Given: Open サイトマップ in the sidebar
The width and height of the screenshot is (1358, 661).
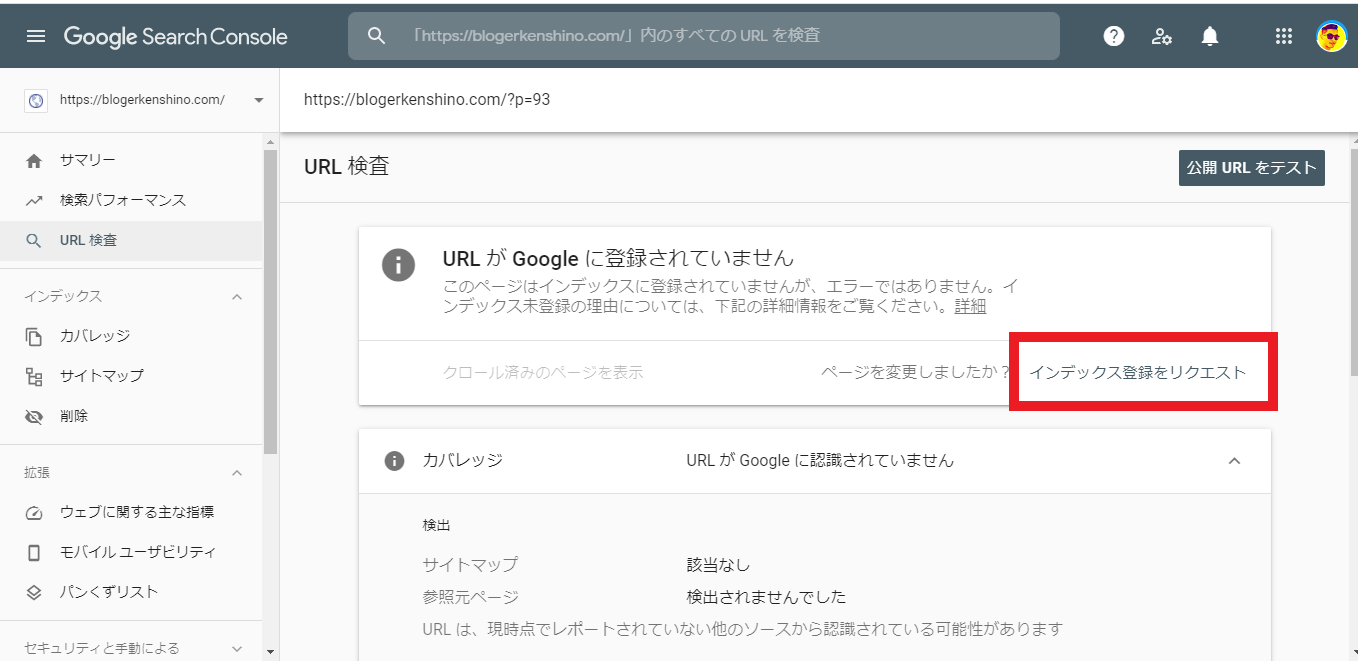Looking at the screenshot, I should click(131, 376).
